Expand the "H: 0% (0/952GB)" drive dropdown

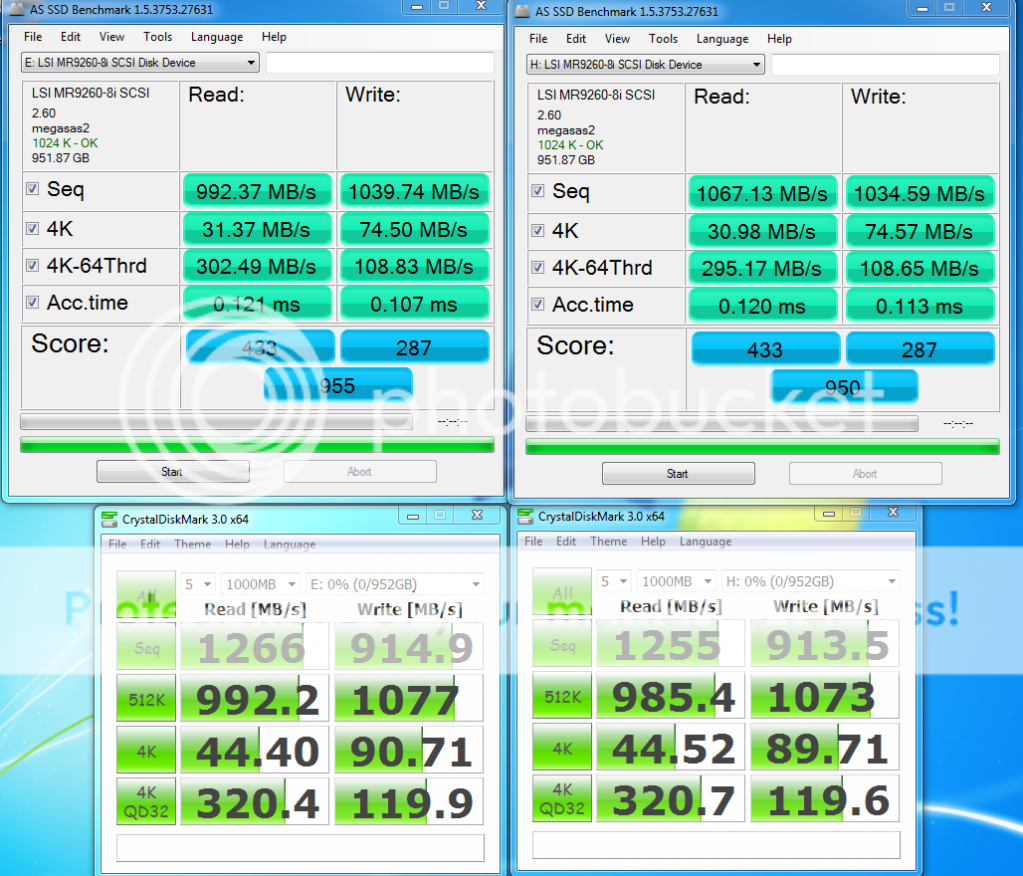coord(811,581)
